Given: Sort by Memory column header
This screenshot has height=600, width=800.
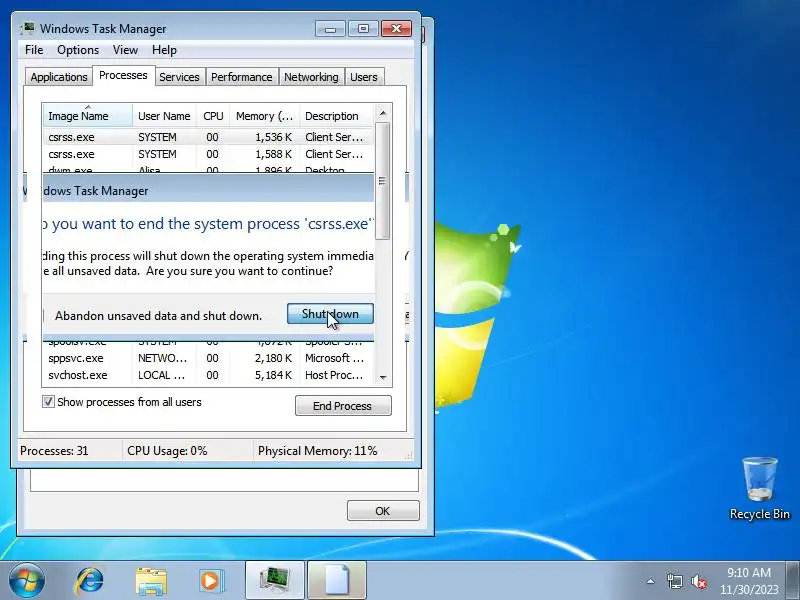Looking at the screenshot, I should (264, 116).
